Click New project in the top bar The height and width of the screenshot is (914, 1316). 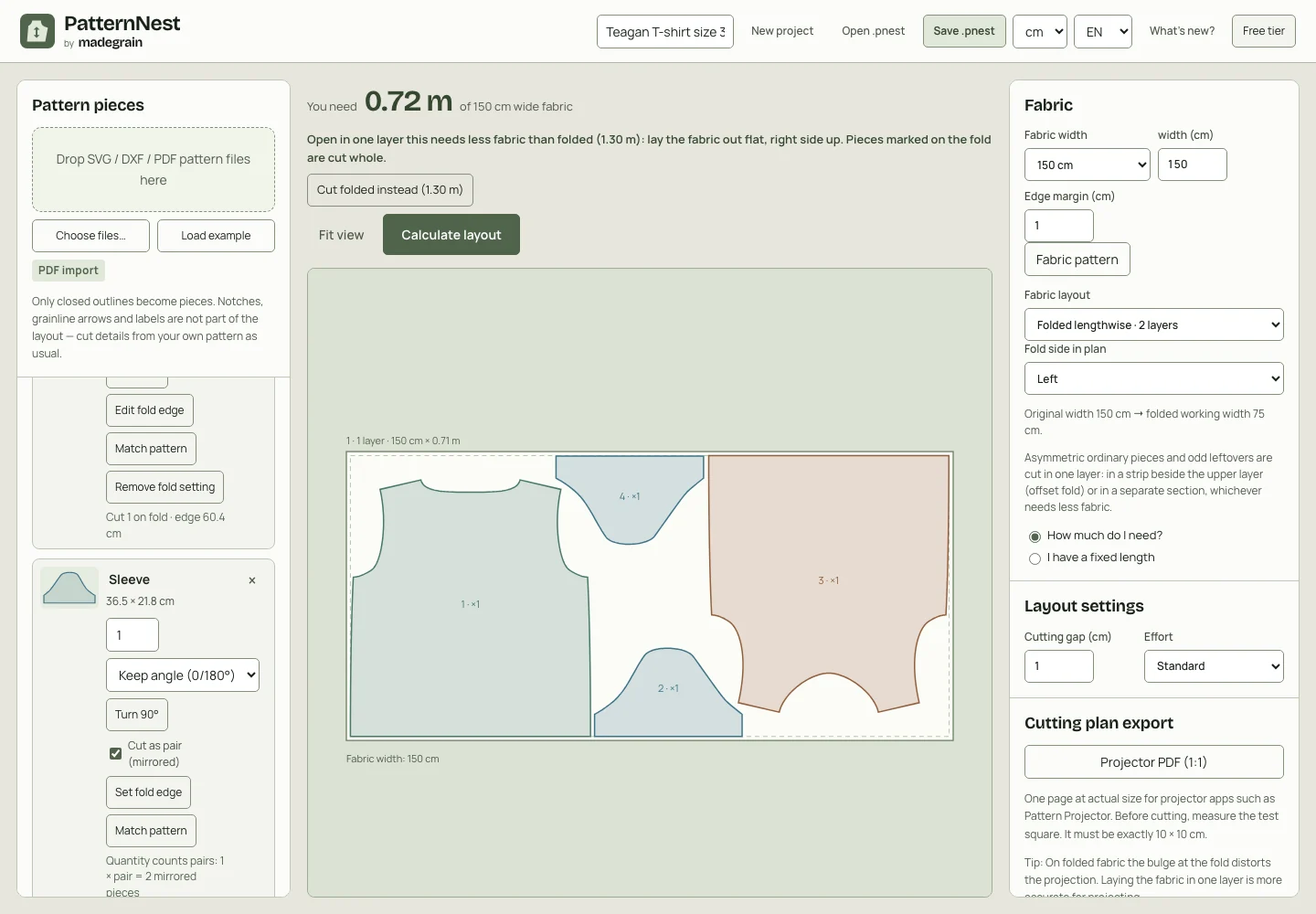(782, 31)
